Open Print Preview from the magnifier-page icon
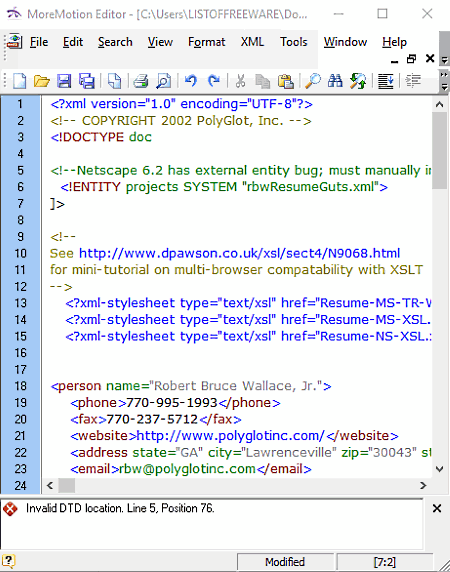The image size is (450, 572). 163,81
